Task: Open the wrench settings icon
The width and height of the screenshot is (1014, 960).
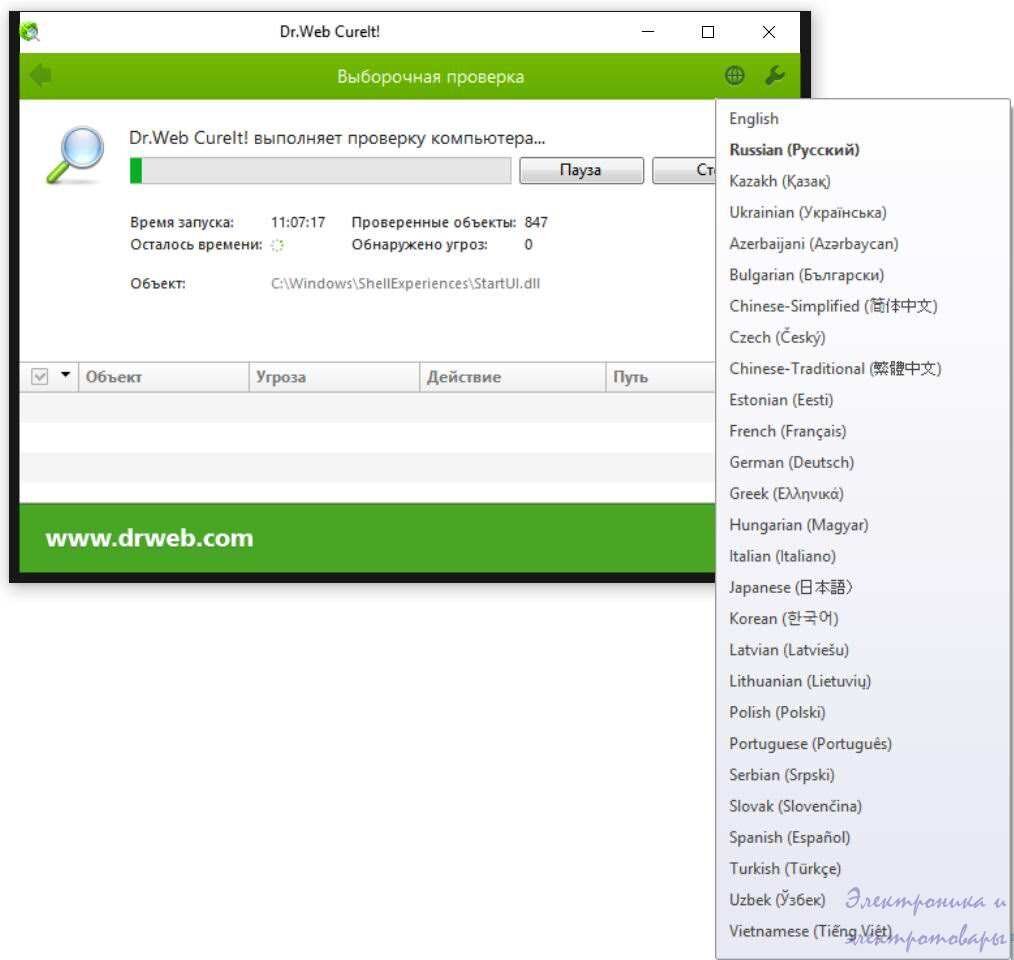Action: 775,76
